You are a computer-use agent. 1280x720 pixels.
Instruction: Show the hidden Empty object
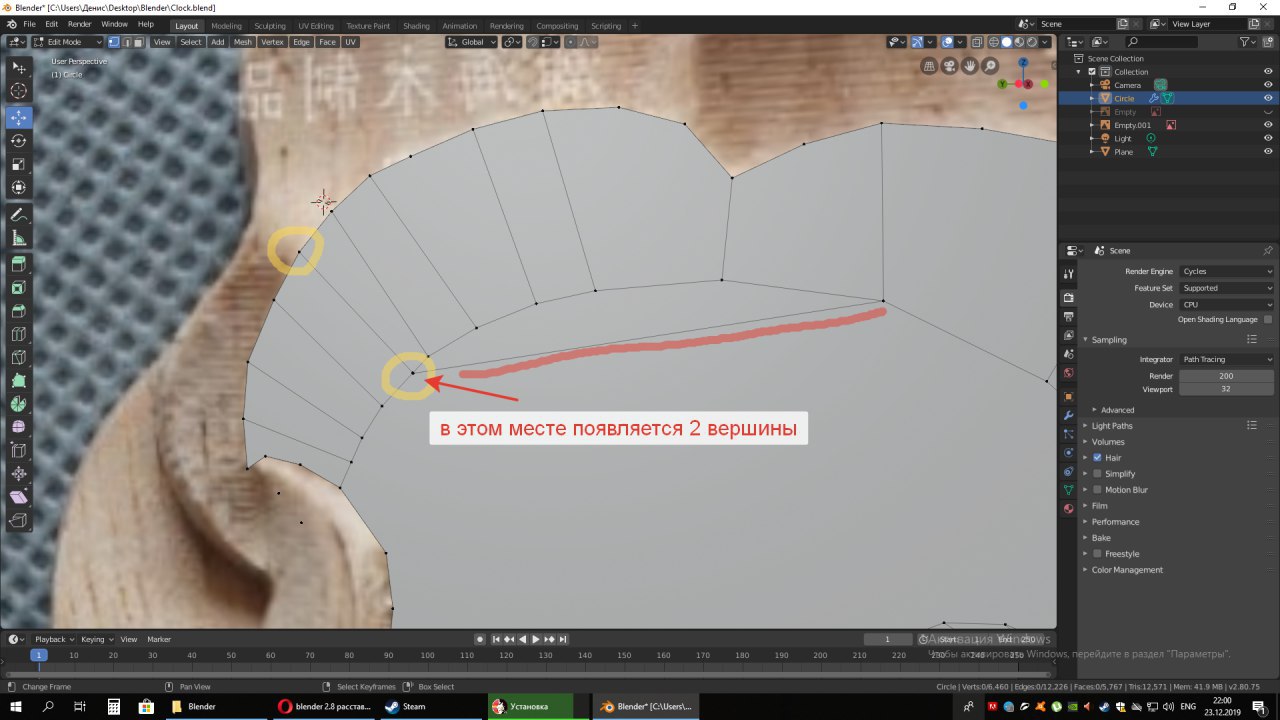pyautogui.click(x=1268, y=112)
